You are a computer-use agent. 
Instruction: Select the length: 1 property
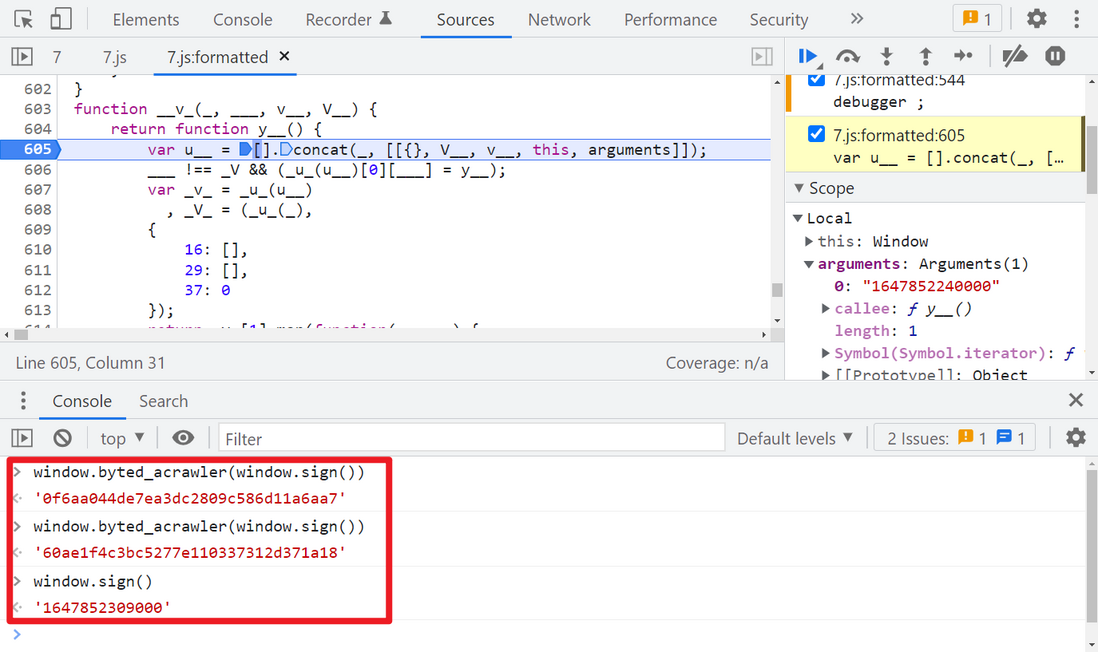[875, 331]
